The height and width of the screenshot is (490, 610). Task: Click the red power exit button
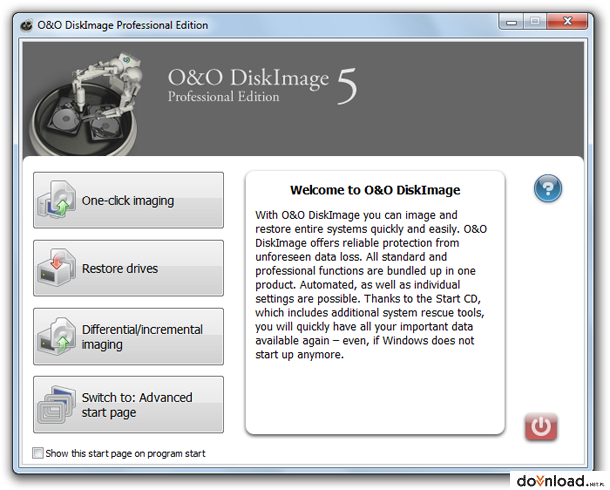541,427
